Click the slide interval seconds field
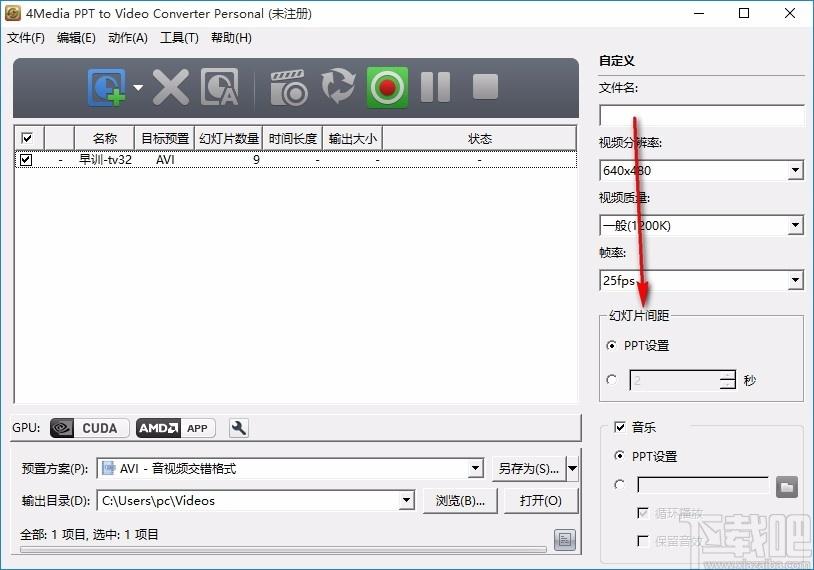Screen dimensions: 814x570 [x=675, y=380]
